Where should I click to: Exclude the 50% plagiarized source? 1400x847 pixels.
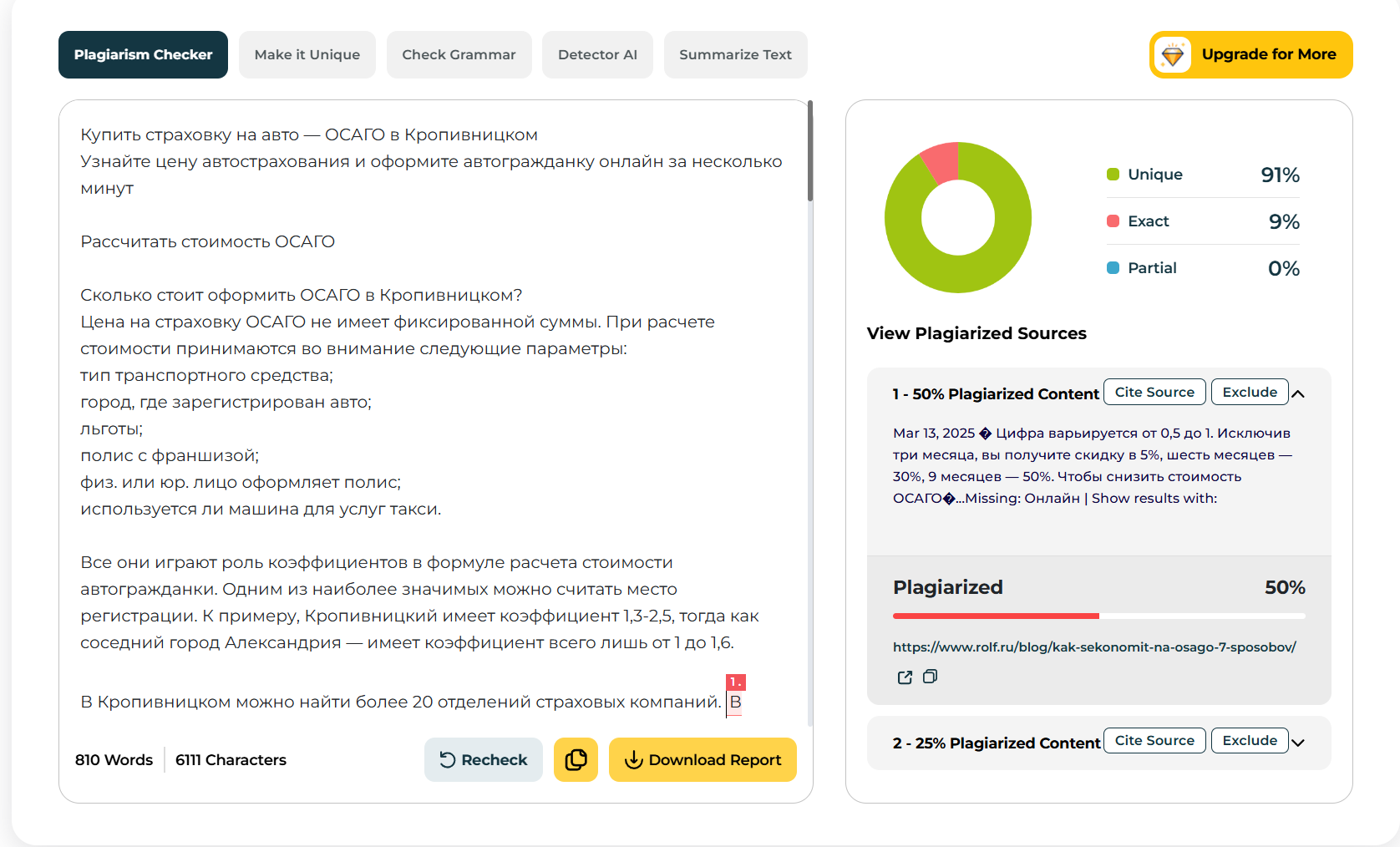pos(1250,392)
